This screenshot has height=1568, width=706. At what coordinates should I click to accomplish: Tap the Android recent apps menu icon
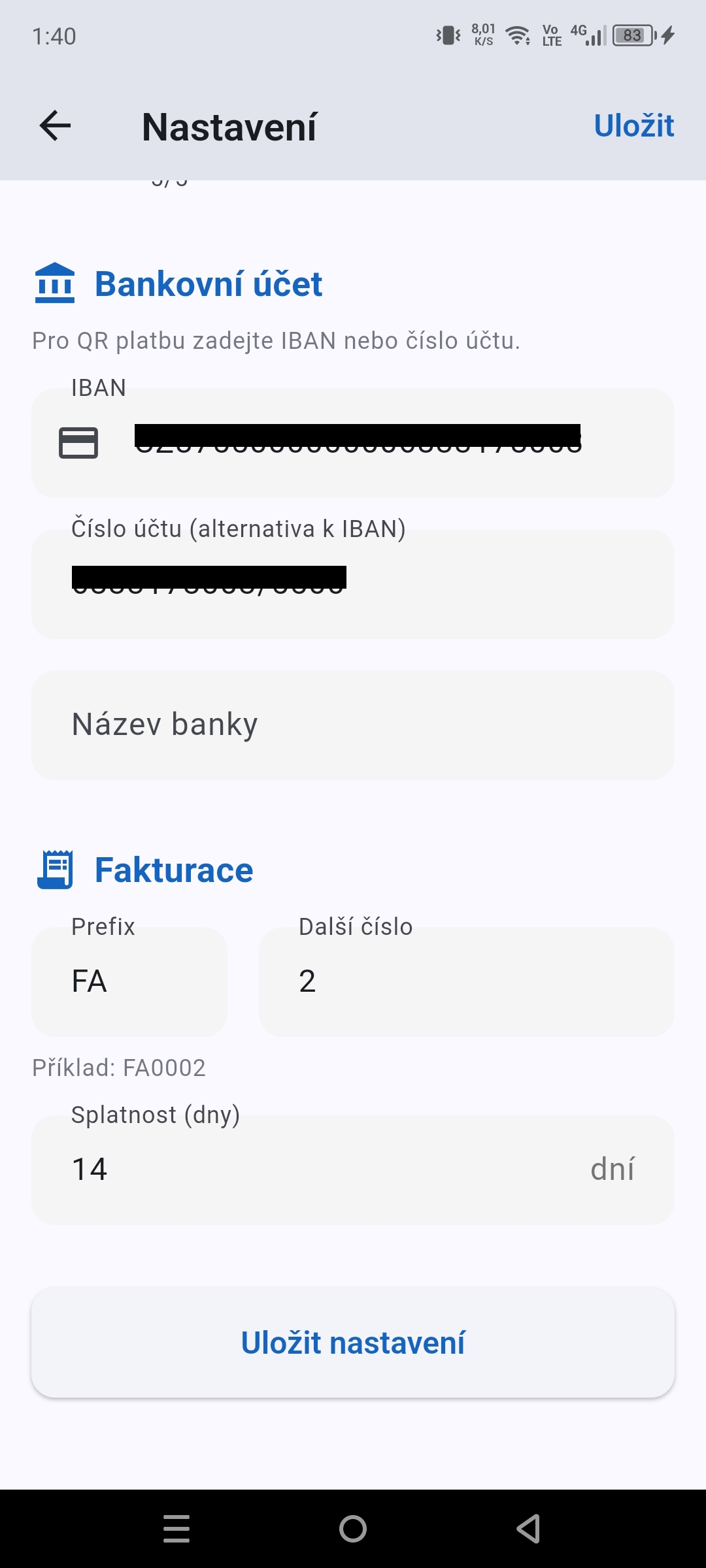[176, 1529]
